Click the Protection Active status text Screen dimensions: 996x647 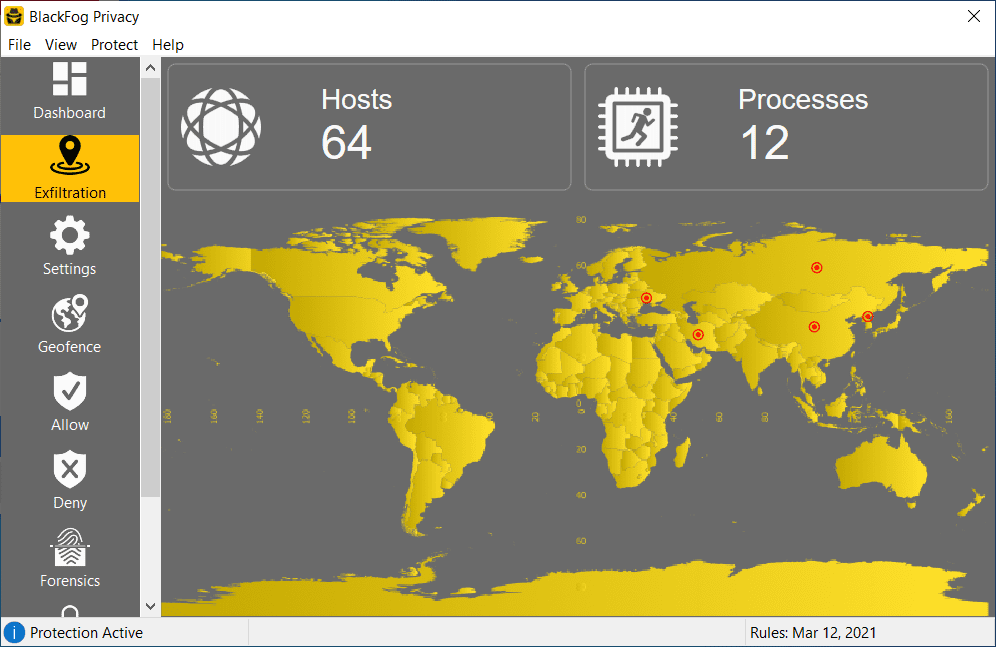tap(86, 632)
